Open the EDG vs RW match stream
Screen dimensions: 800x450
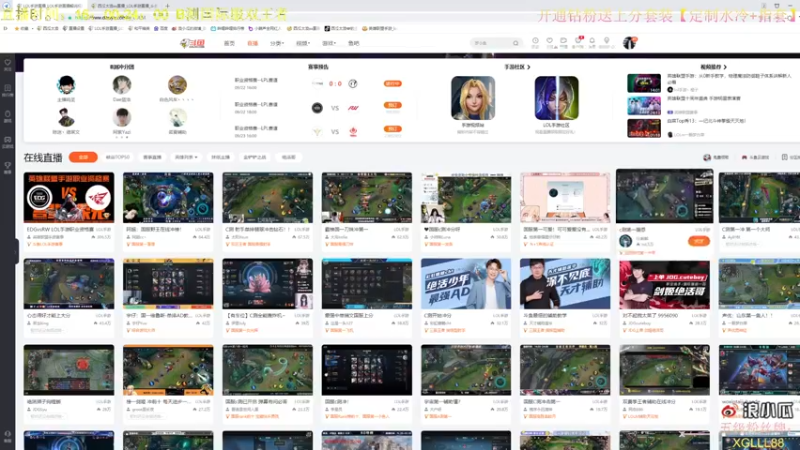coord(69,197)
